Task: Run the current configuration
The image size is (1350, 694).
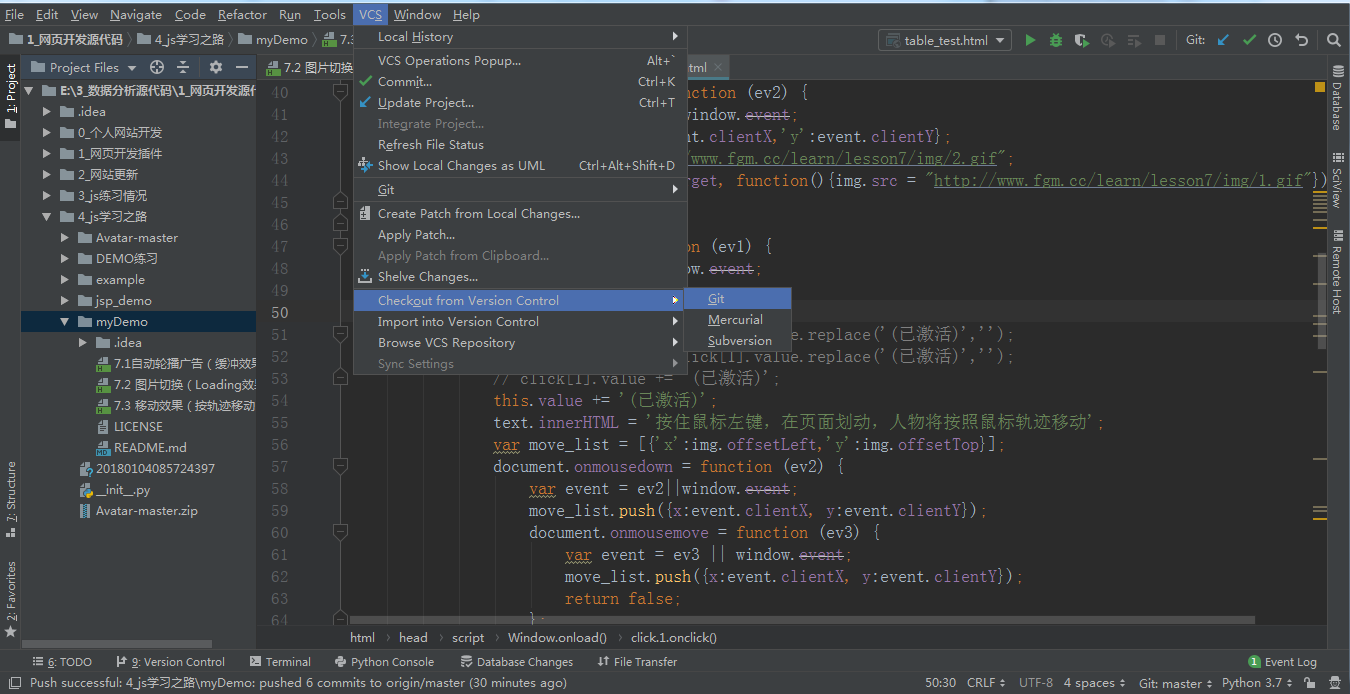Action: coord(1030,39)
